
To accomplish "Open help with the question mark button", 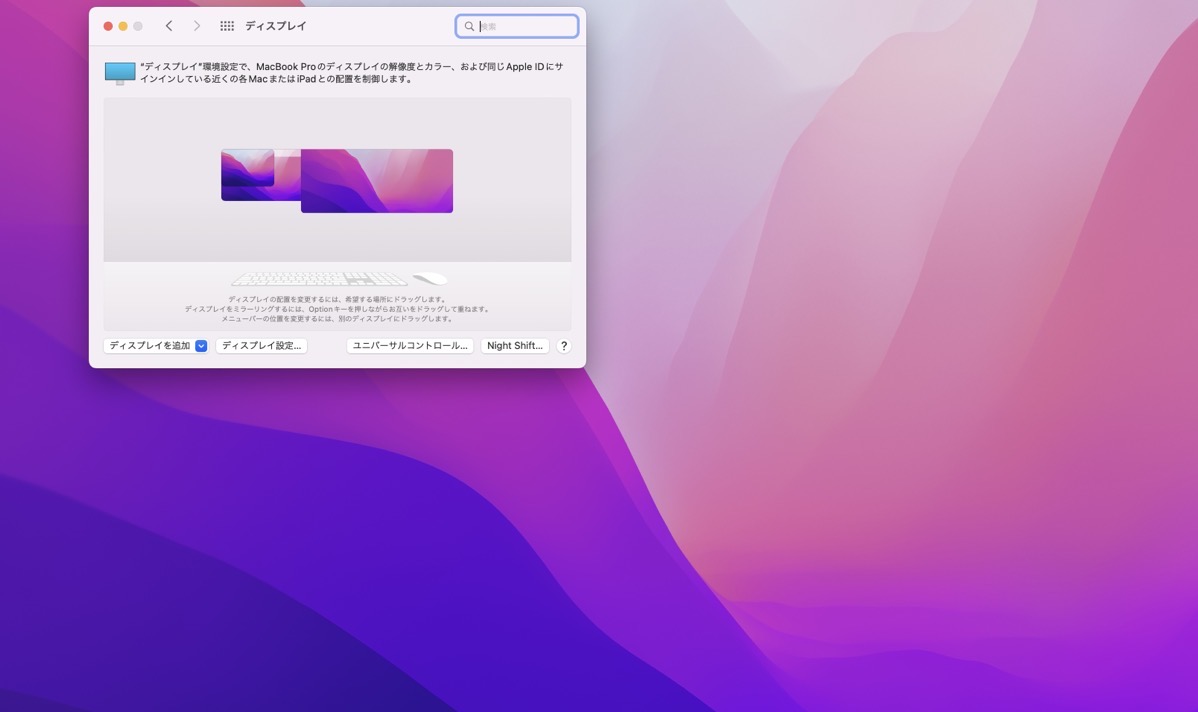I will point(564,346).
